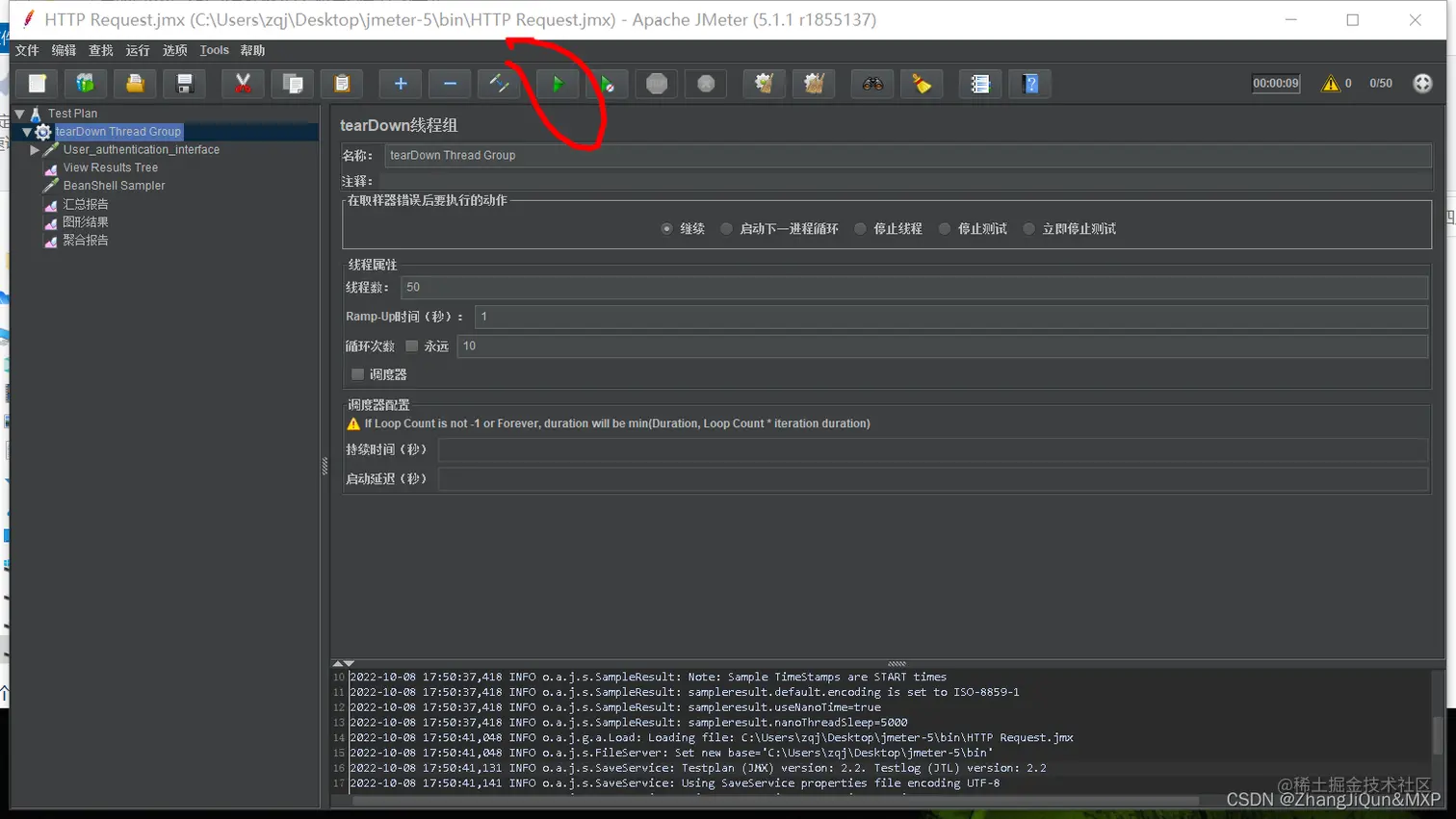
Task: Click the remote engine globe icon
Action: tap(1422, 84)
